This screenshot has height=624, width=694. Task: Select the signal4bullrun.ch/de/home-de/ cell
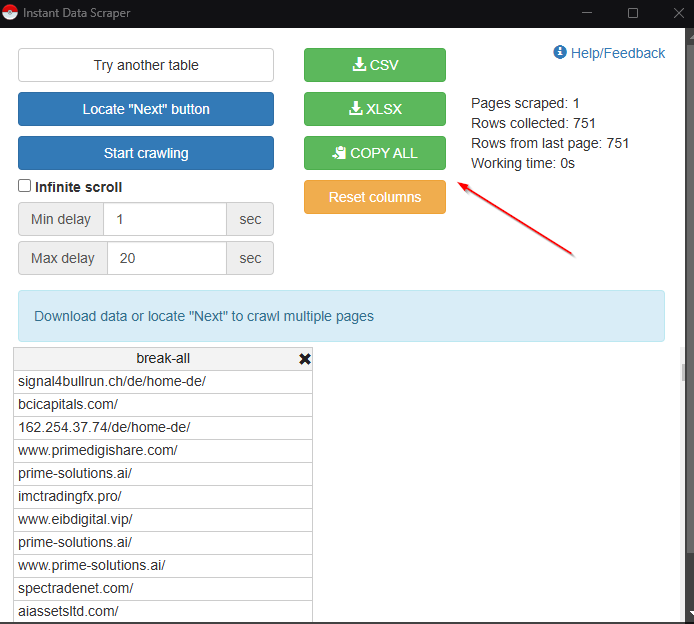pos(163,381)
